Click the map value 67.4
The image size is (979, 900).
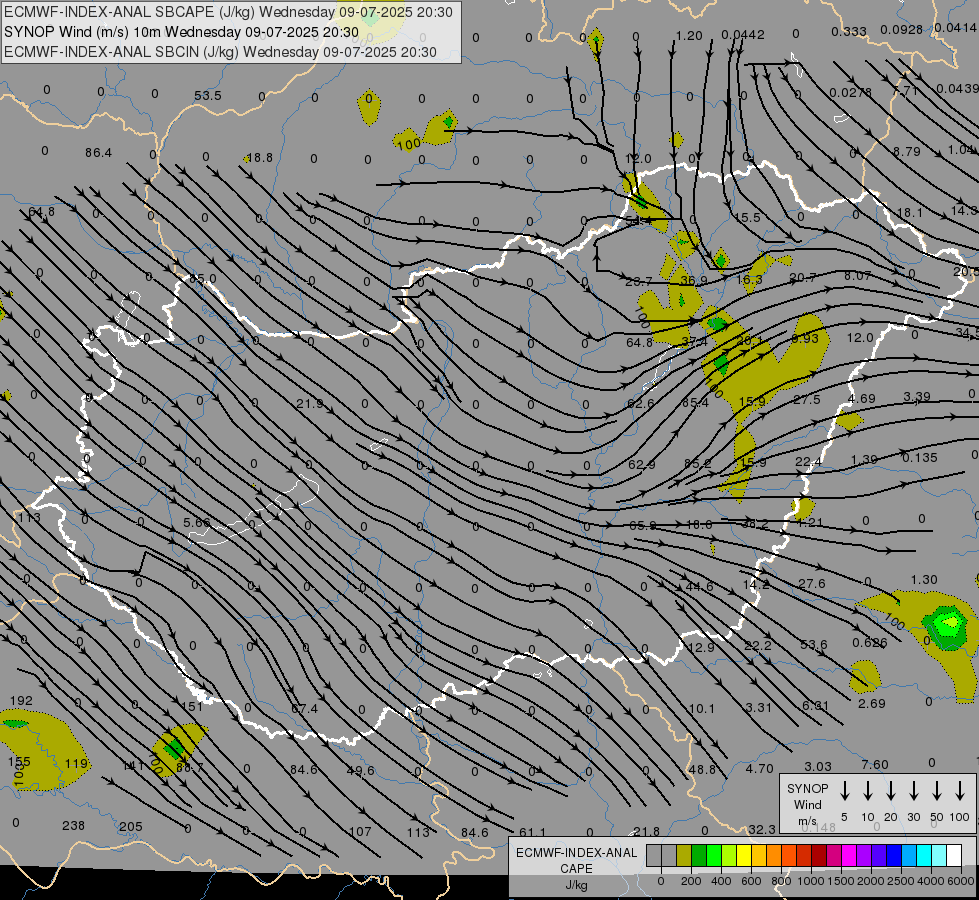click(304, 709)
